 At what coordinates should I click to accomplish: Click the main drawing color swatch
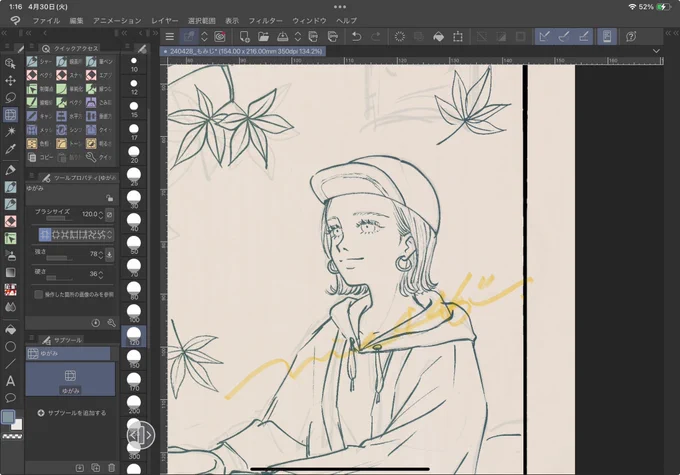[8, 417]
